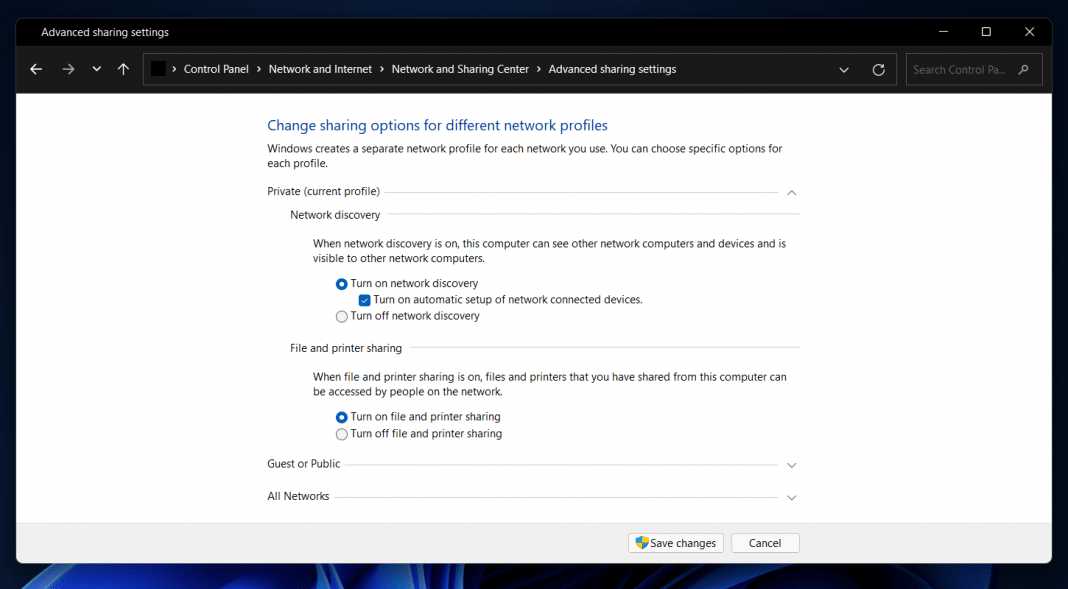The width and height of the screenshot is (1068, 589).
Task: Click the back navigation arrow
Action: coord(36,69)
